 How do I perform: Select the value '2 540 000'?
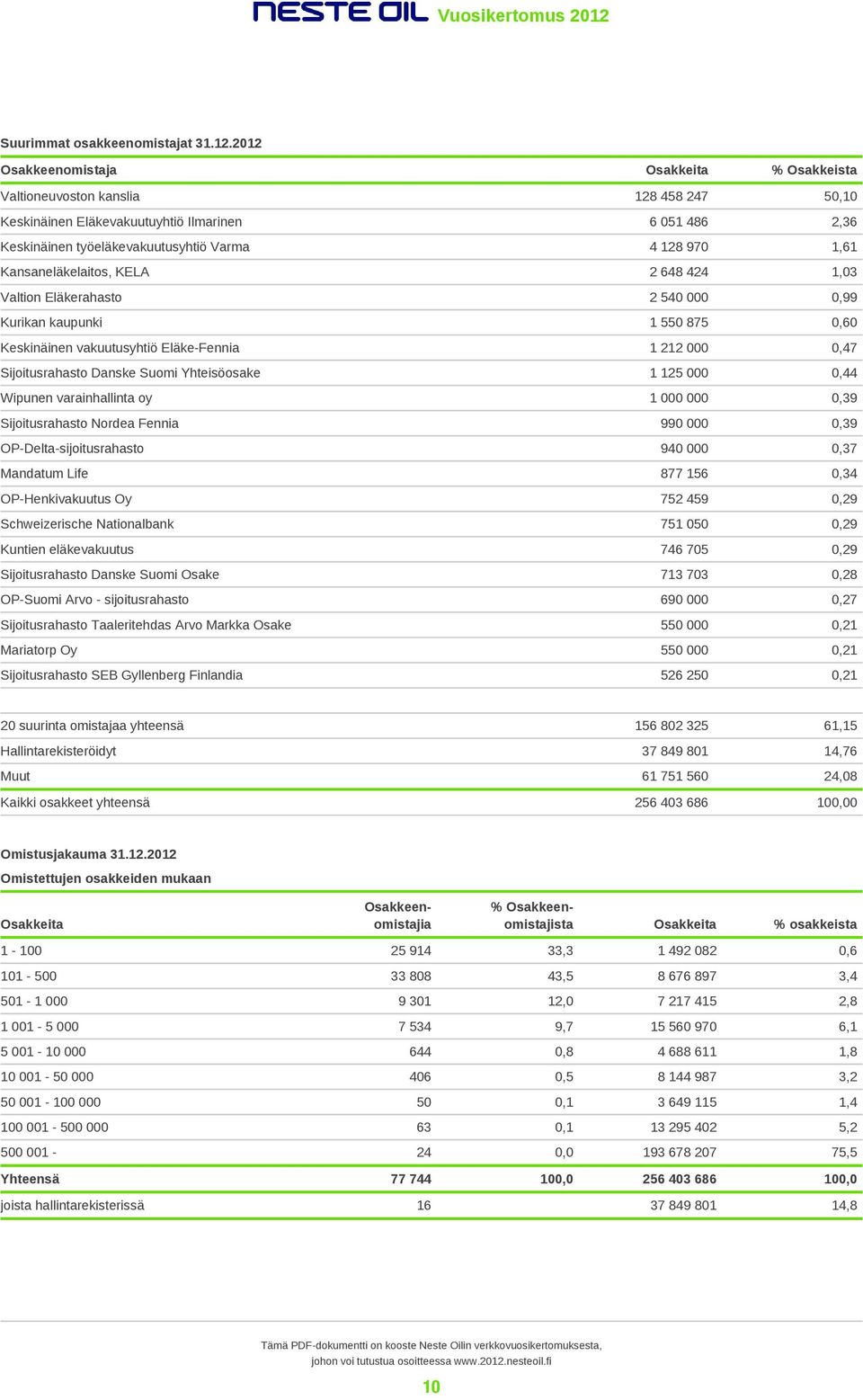[x=679, y=297]
